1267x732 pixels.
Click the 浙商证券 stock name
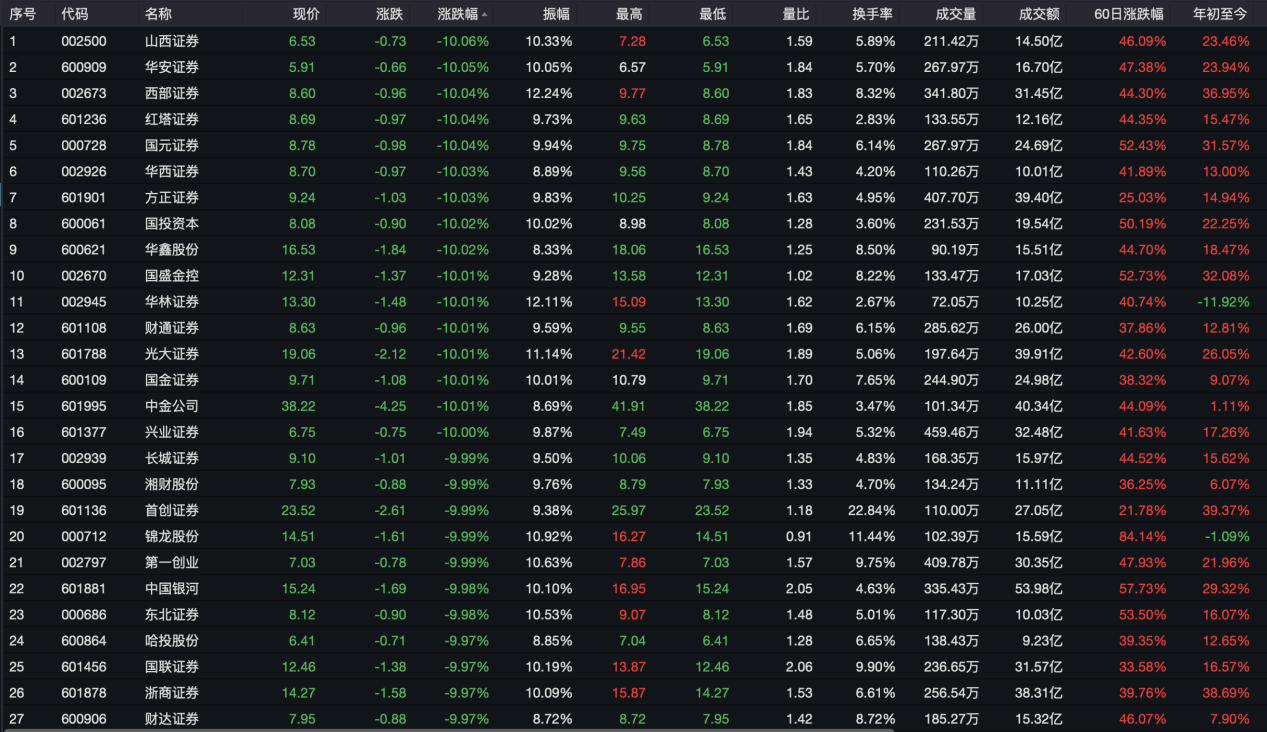click(x=172, y=692)
